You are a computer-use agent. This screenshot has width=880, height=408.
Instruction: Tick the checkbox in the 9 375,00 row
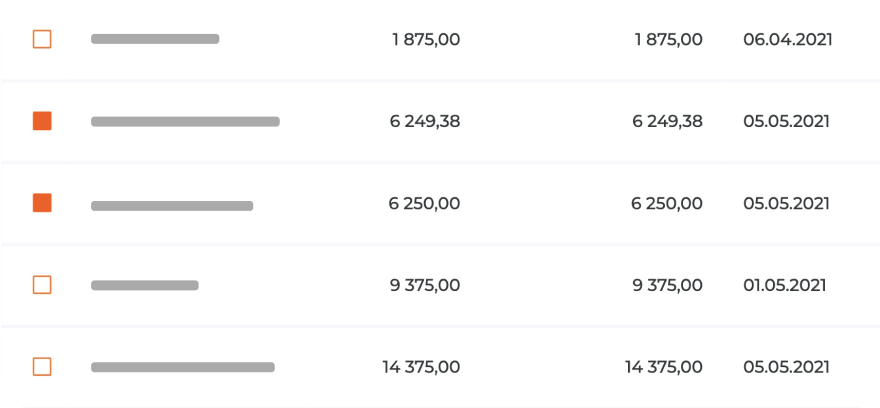click(x=42, y=285)
